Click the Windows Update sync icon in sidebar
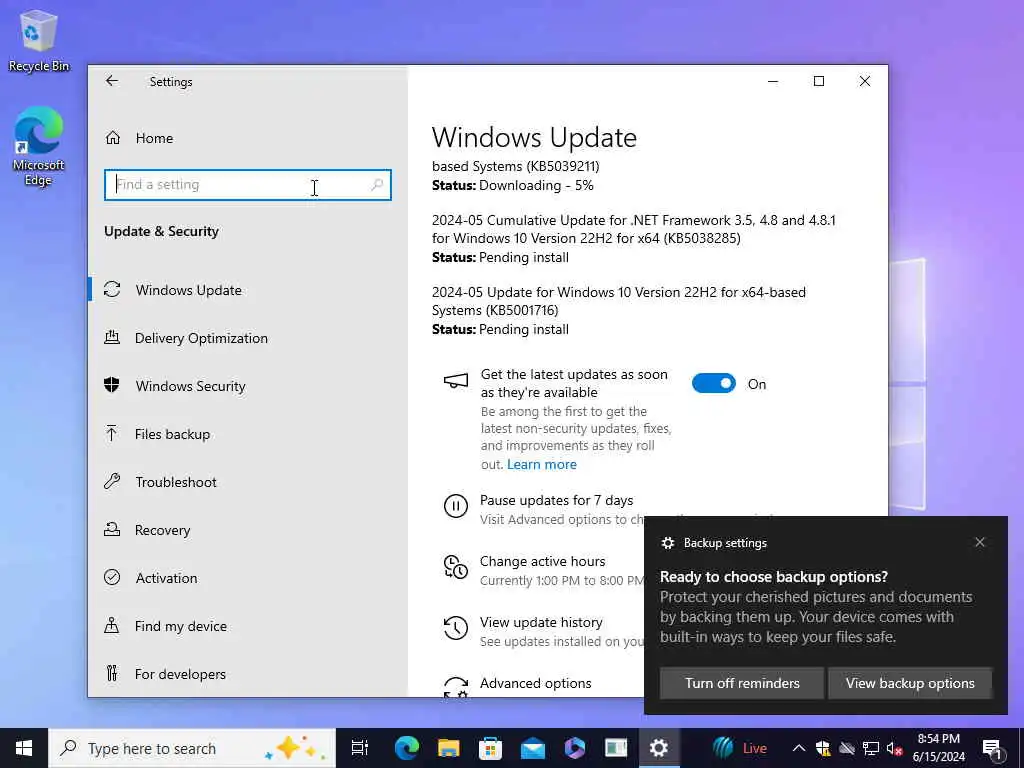This screenshot has height=768, width=1024. pos(112,289)
